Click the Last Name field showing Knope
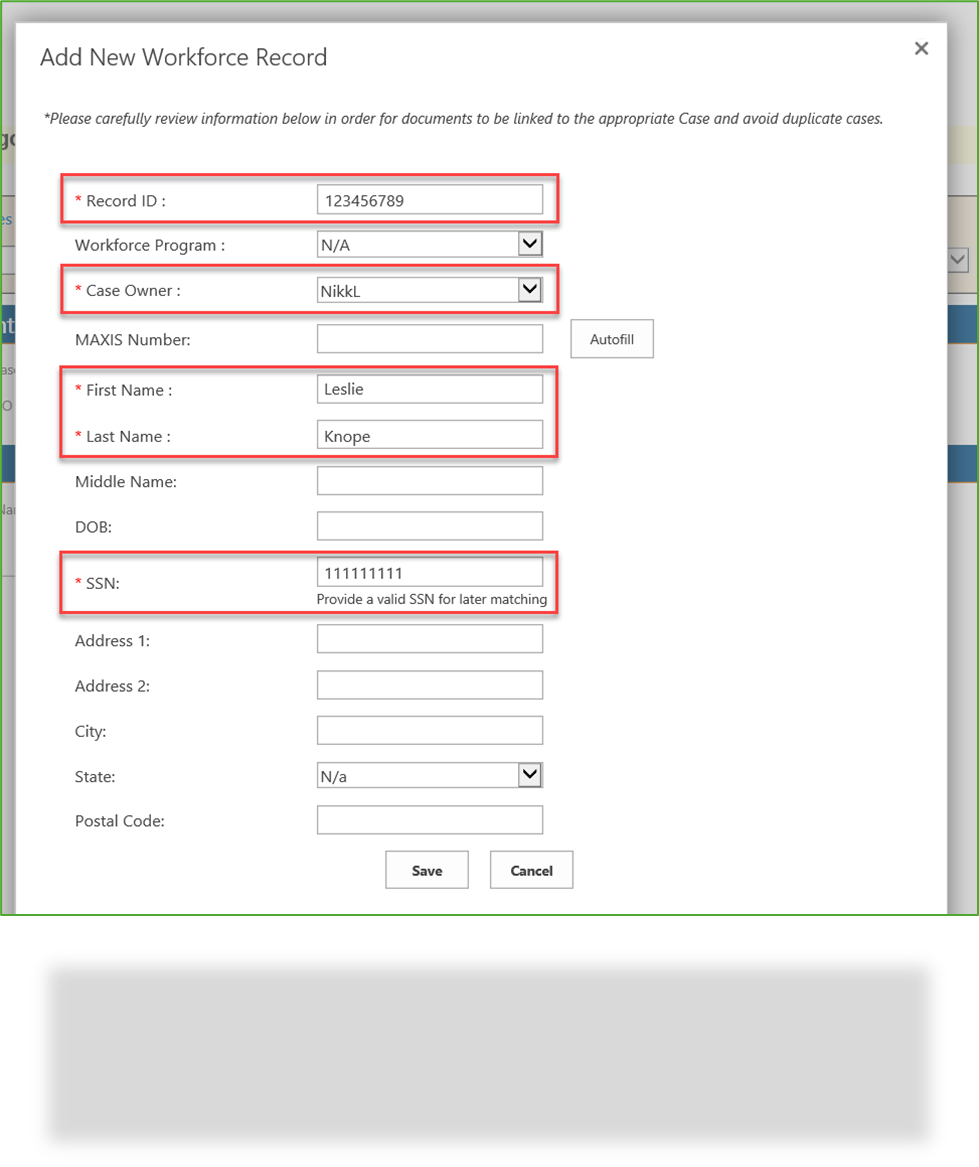 coord(429,434)
